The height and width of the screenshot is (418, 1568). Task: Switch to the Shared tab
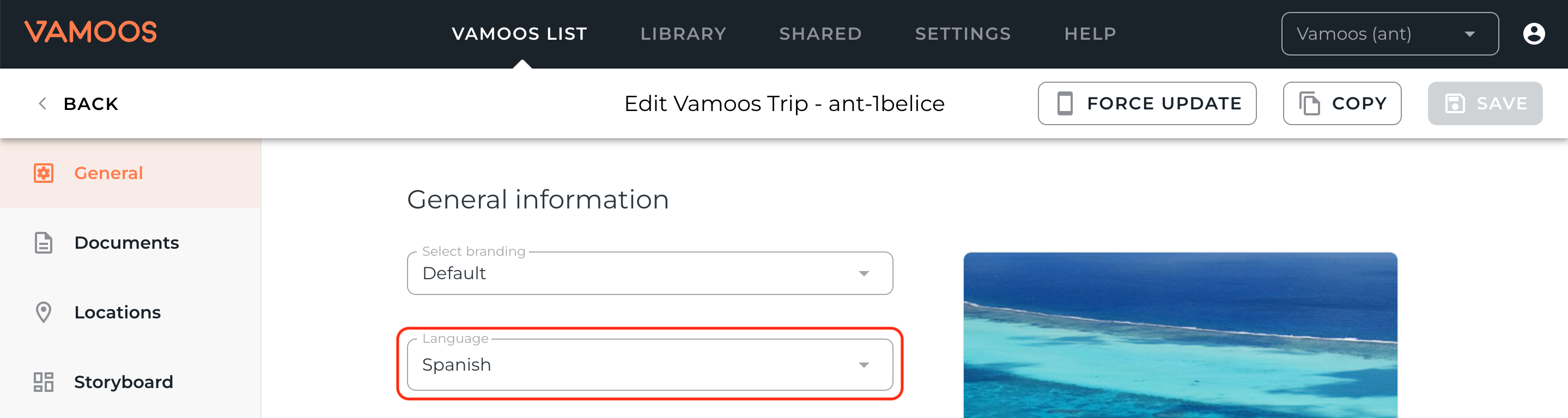820,34
